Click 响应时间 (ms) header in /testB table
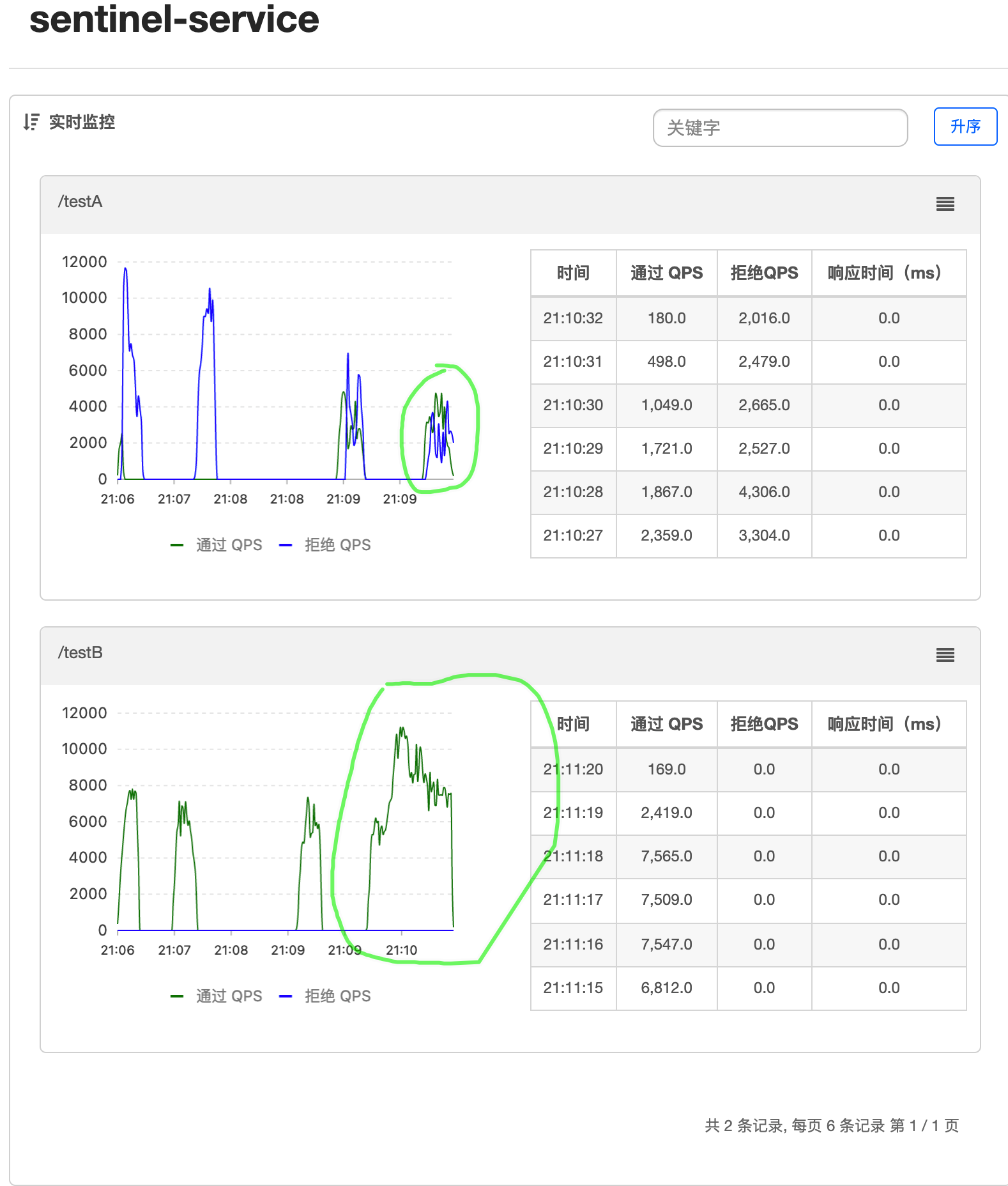1008x1186 pixels. coord(889,724)
